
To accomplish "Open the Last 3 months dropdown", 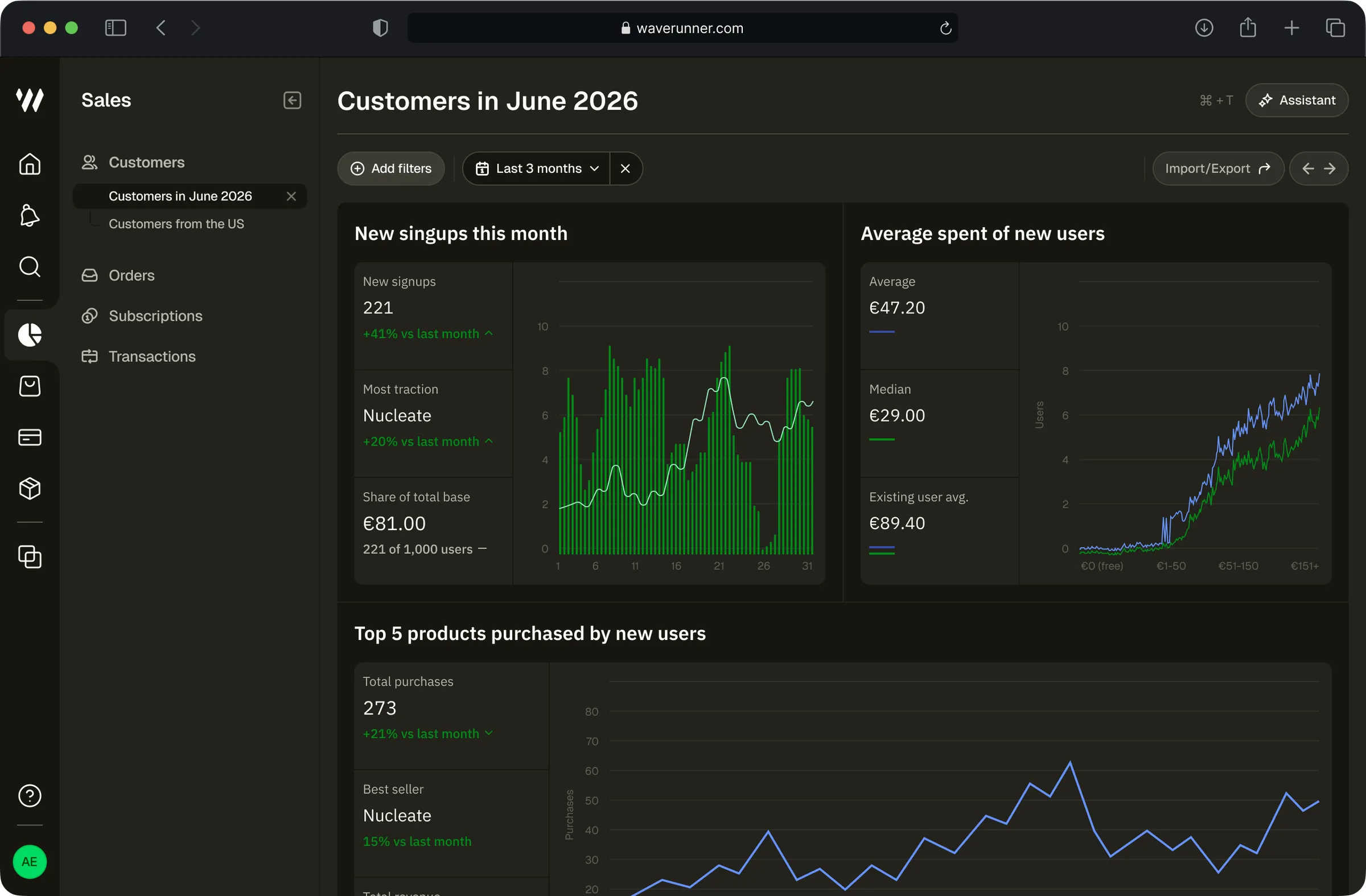I will (x=537, y=168).
